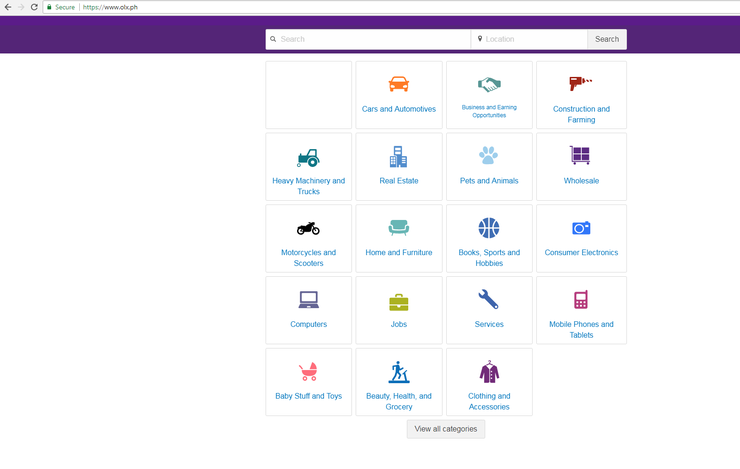Click the browser address bar URL
Screen dimensions: 740x469
(x=110, y=7)
